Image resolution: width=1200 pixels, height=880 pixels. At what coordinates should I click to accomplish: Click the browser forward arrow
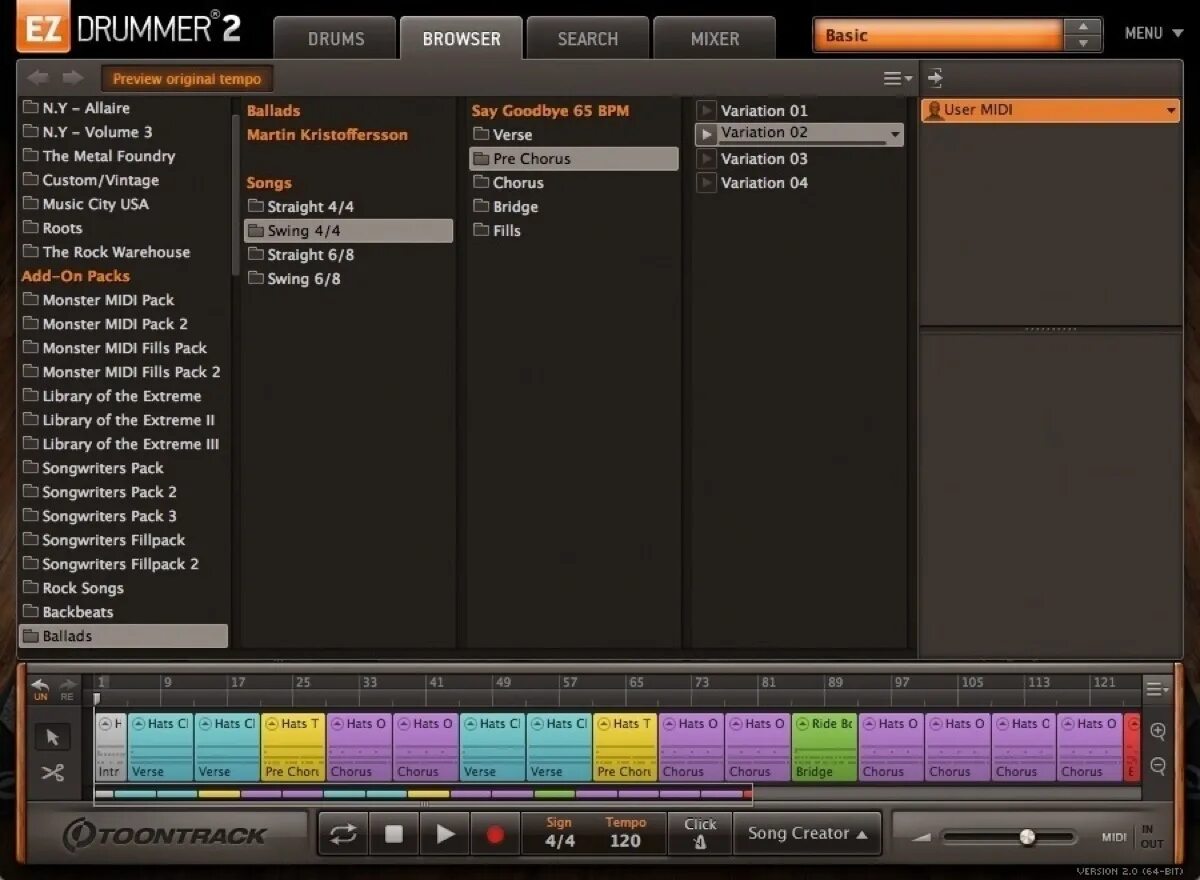72,78
